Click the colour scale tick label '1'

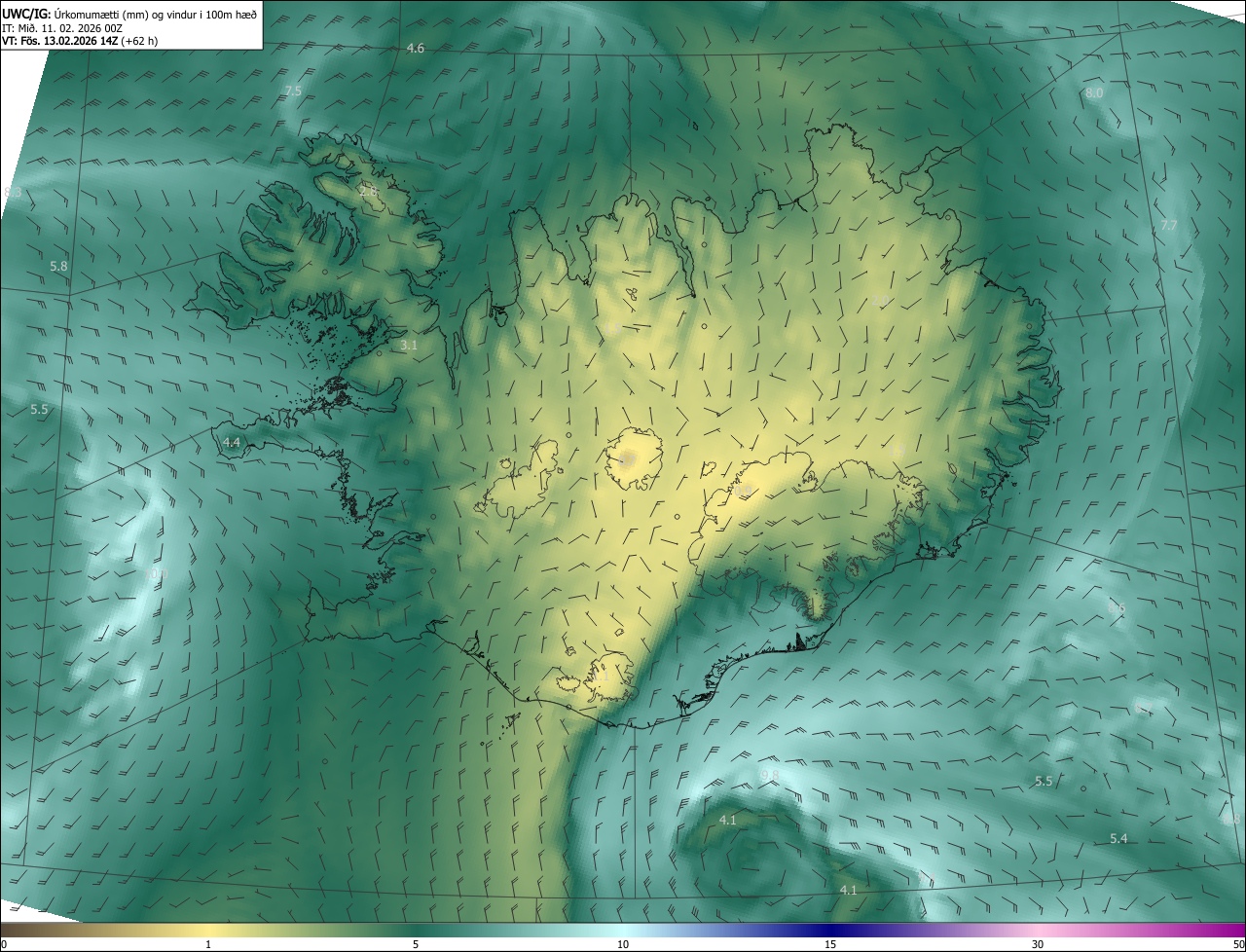(208, 944)
